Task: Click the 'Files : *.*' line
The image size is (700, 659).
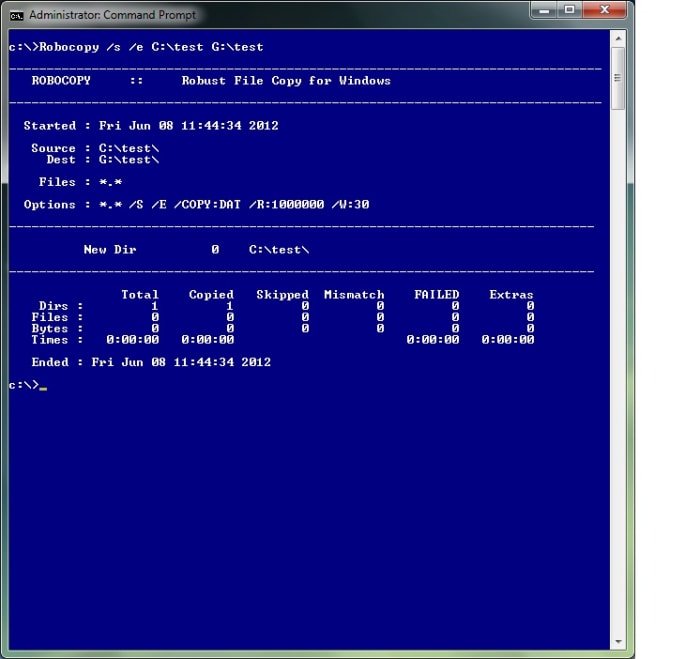Action: 80,182
